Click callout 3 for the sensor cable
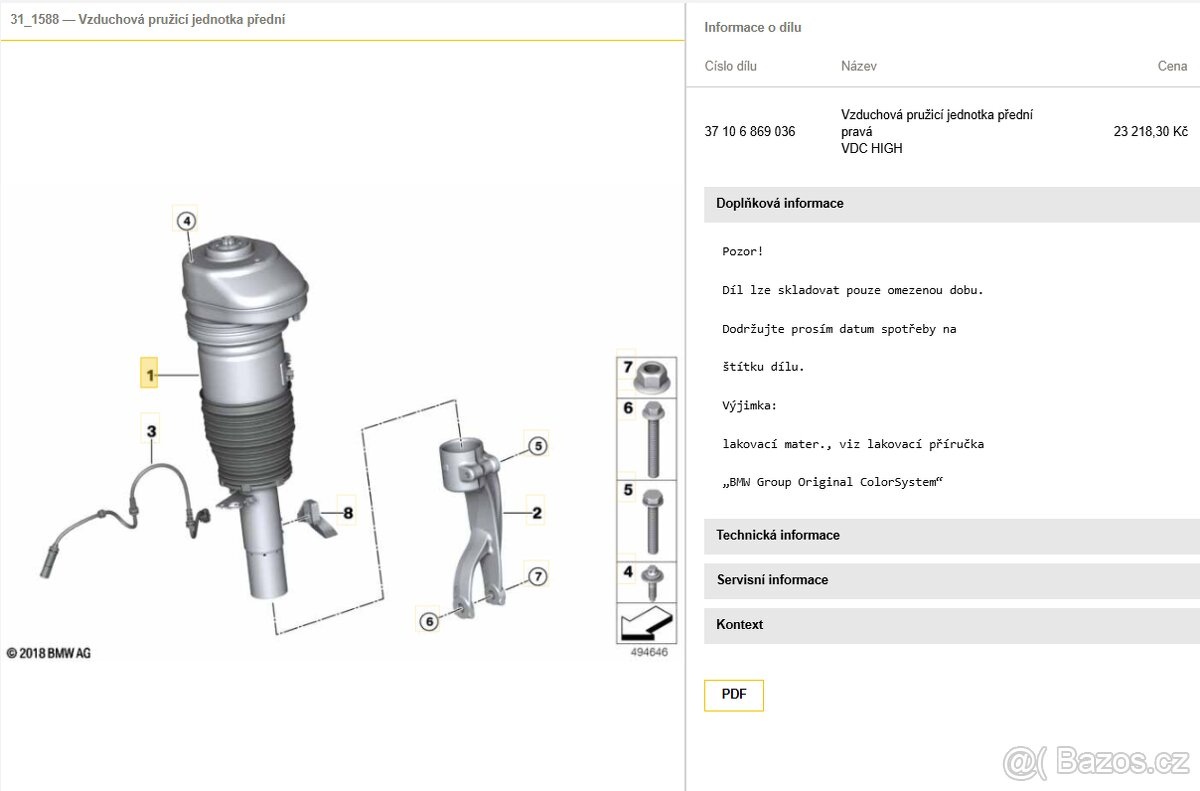Image resolution: width=1200 pixels, height=791 pixels. coord(151,432)
